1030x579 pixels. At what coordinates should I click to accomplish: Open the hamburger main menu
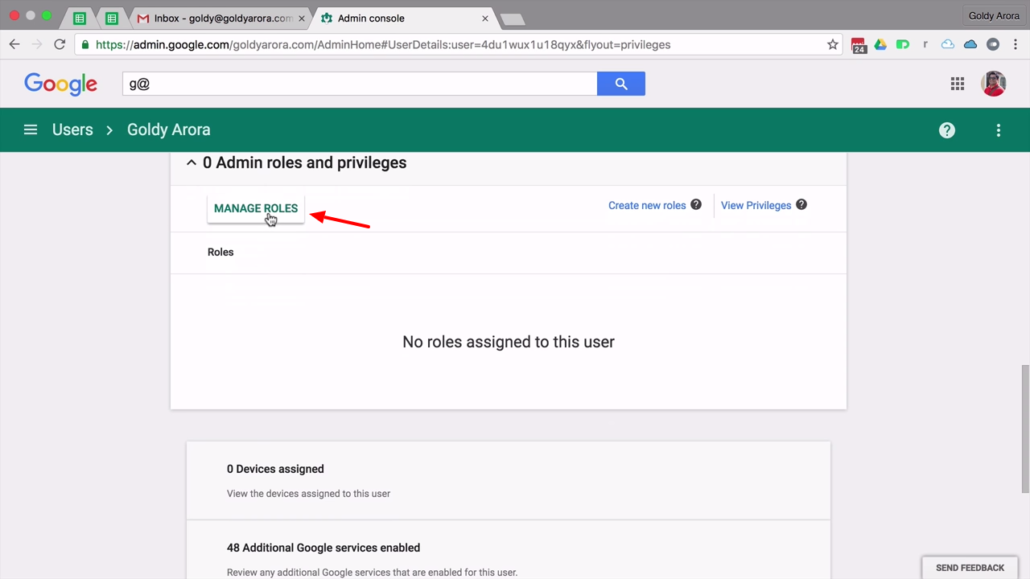click(x=30, y=129)
